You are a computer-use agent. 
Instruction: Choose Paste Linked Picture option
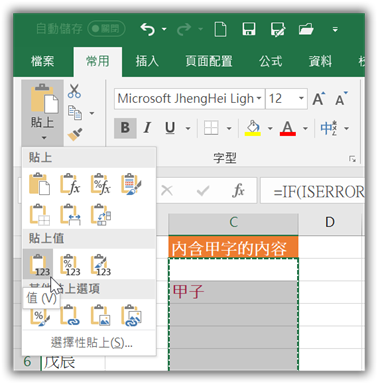tap(131, 315)
